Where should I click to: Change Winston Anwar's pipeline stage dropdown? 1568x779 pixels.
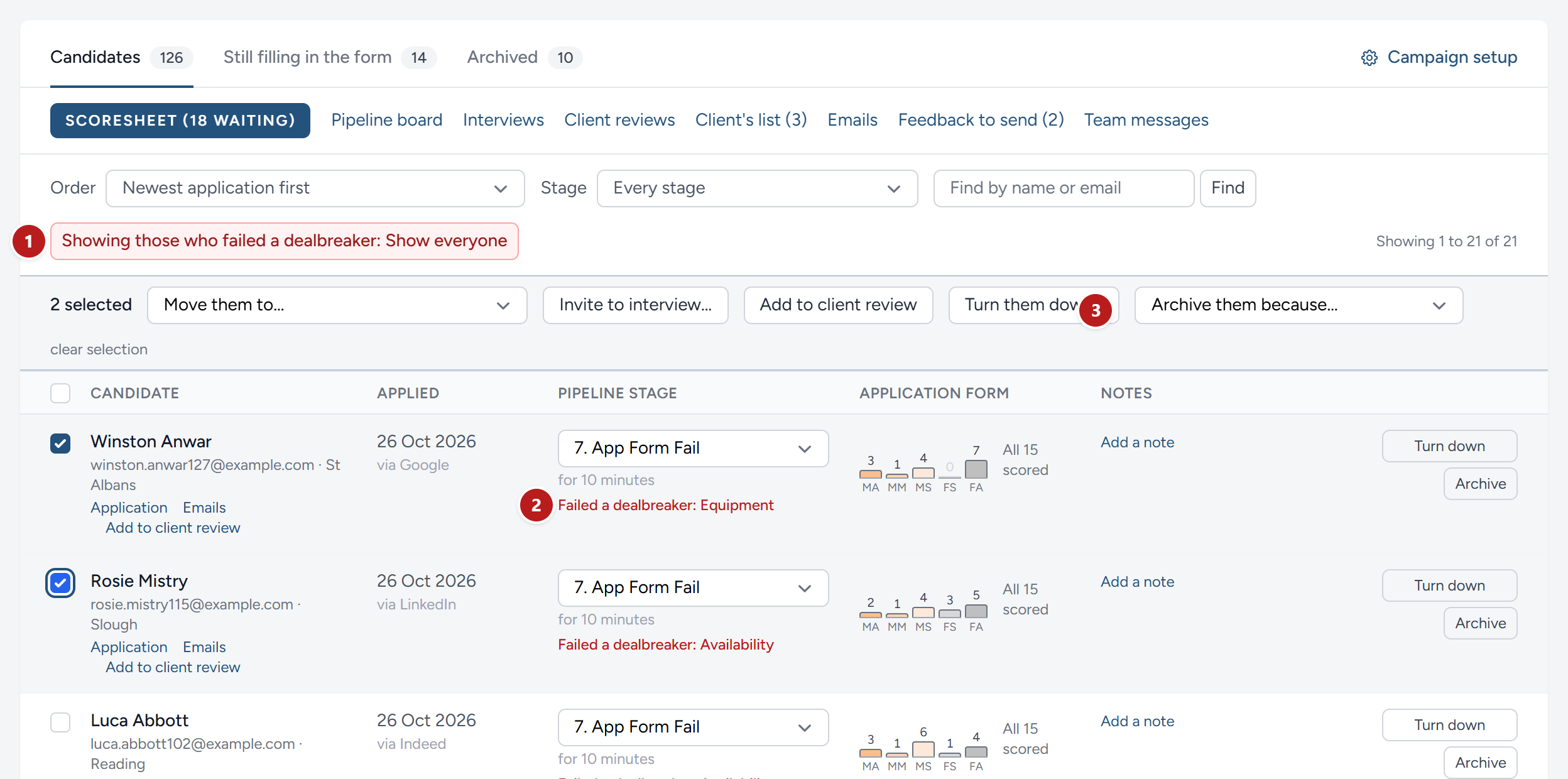point(693,449)
